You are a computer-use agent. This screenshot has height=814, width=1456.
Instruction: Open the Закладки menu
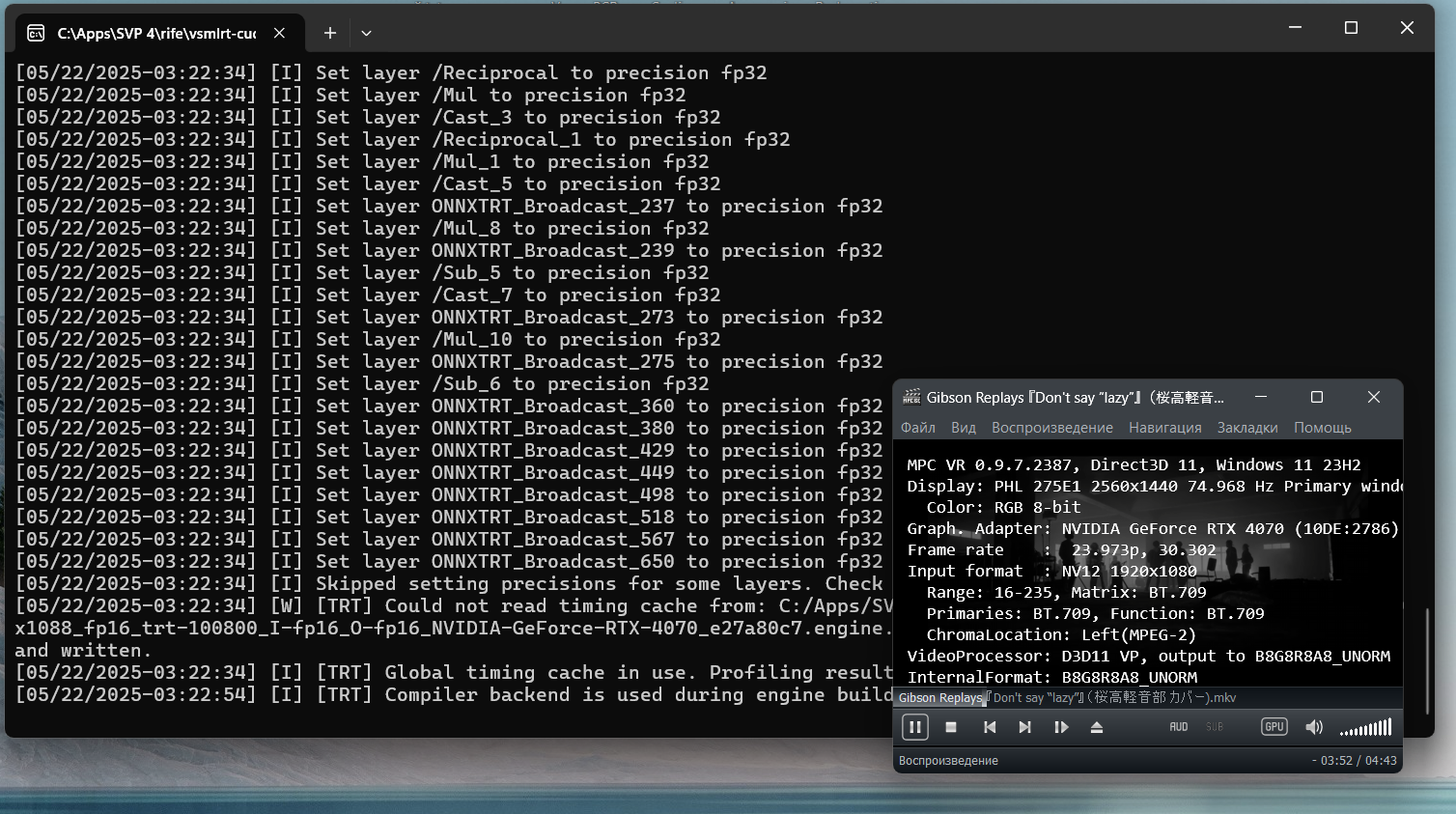tap(1246, 428)
